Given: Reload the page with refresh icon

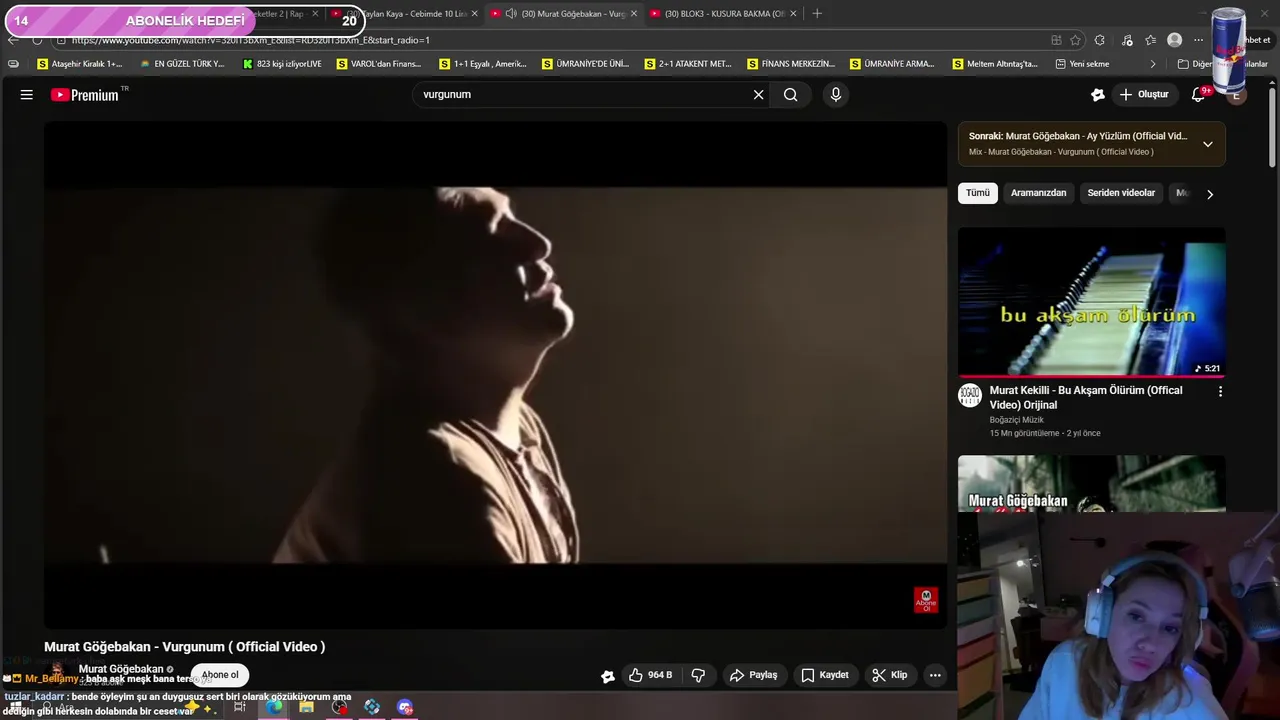Looking at the screenshot, I should coord(37,40).
